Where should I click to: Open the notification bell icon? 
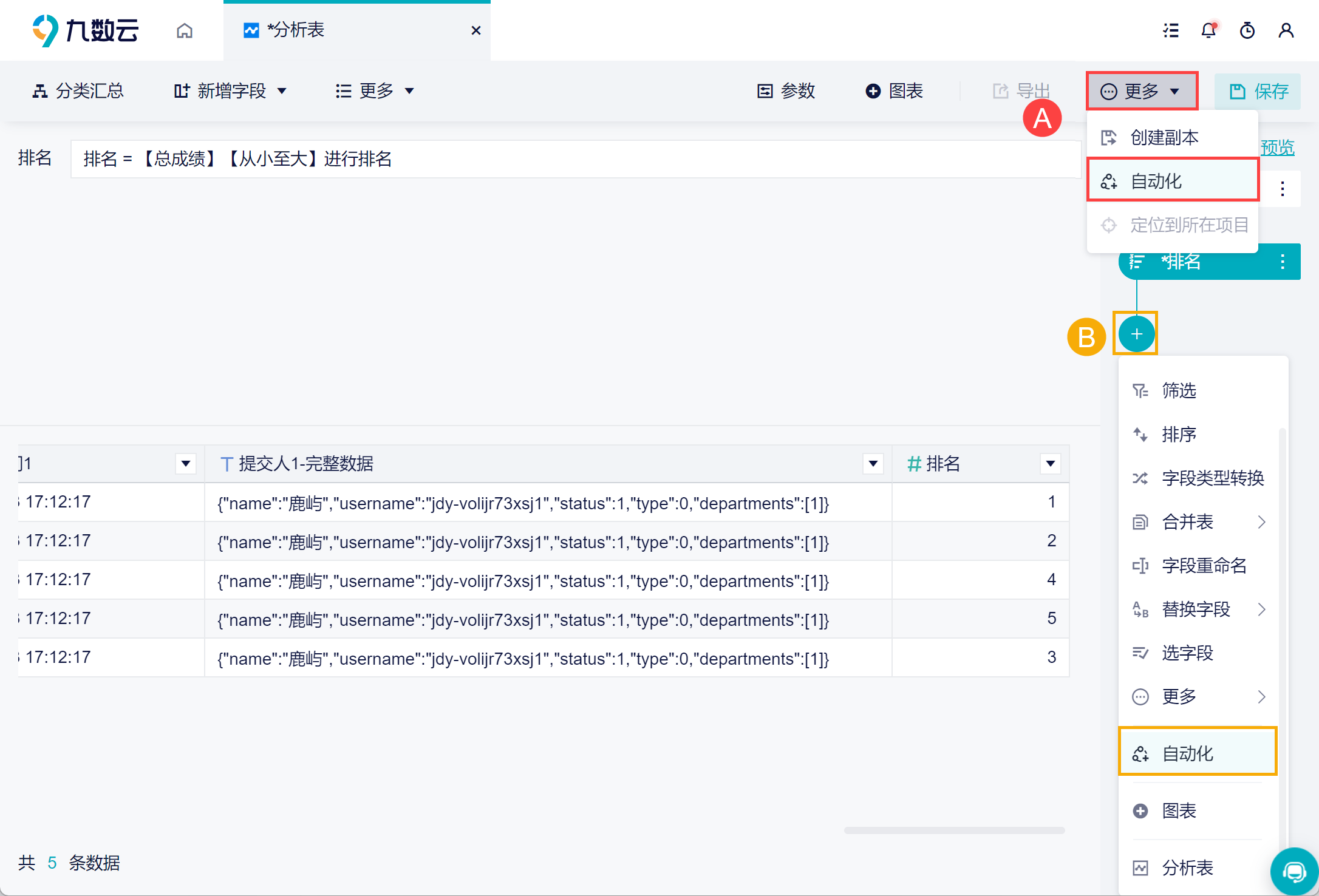point(1208,30)
